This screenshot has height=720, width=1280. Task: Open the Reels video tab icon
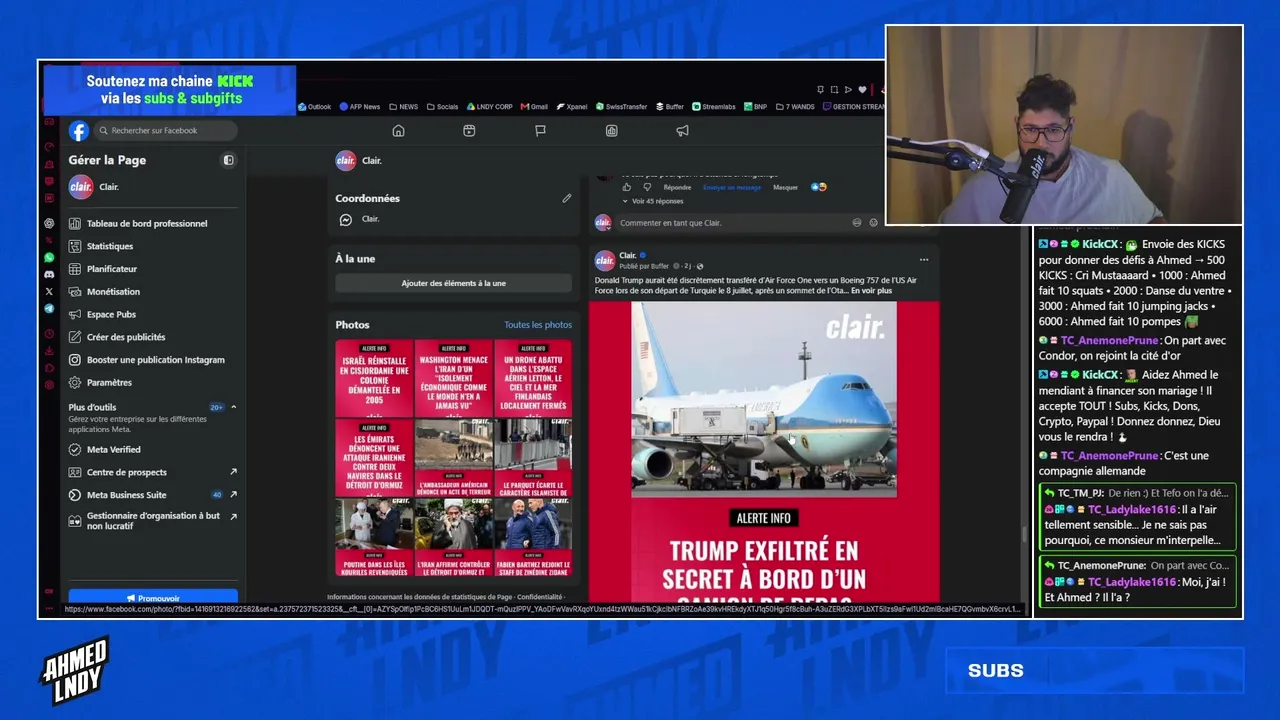[469, 131]
